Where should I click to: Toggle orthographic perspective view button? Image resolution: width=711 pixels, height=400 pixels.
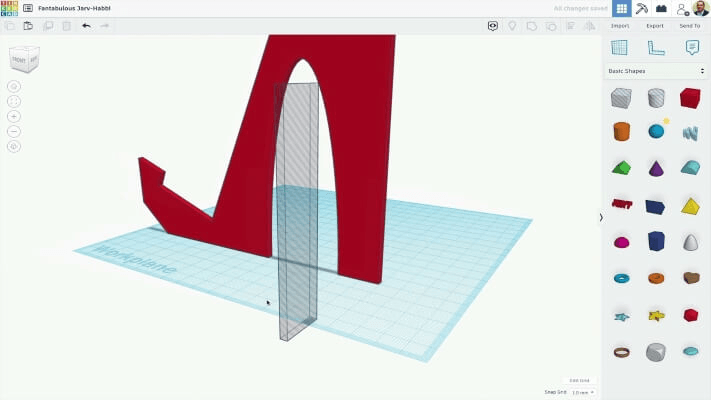[14, 146]
